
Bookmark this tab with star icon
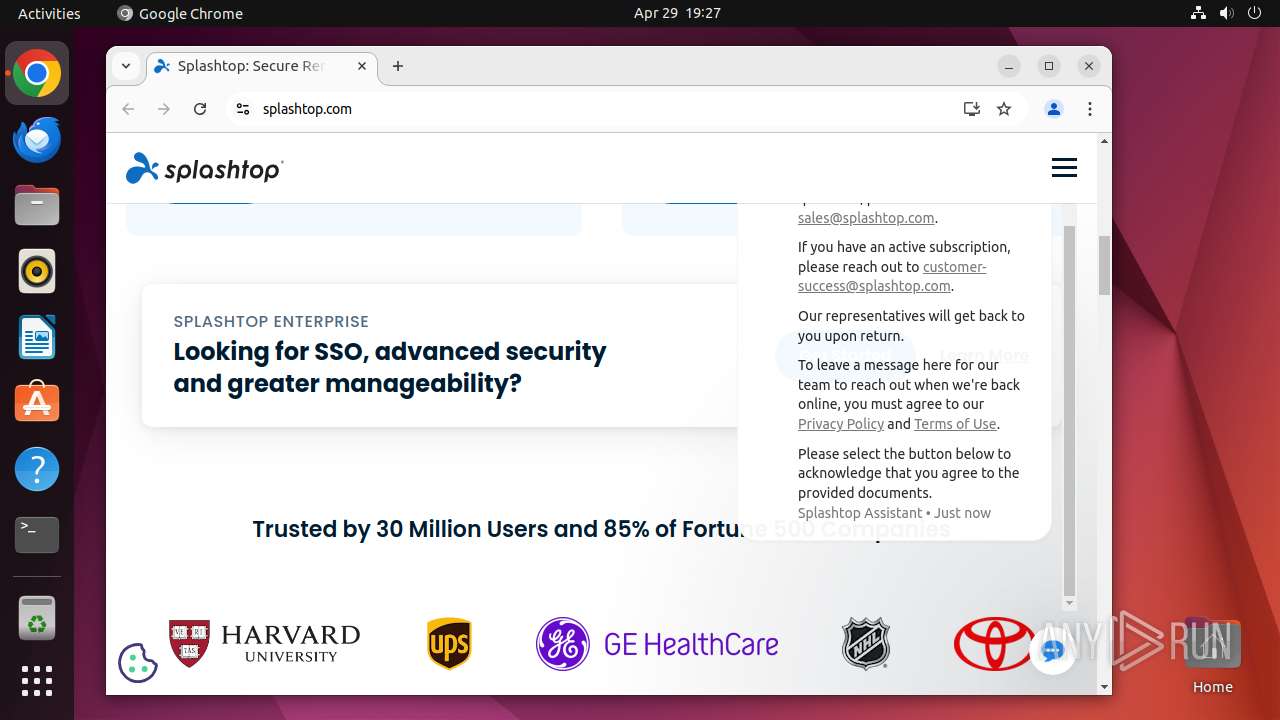click(1004, 109)
